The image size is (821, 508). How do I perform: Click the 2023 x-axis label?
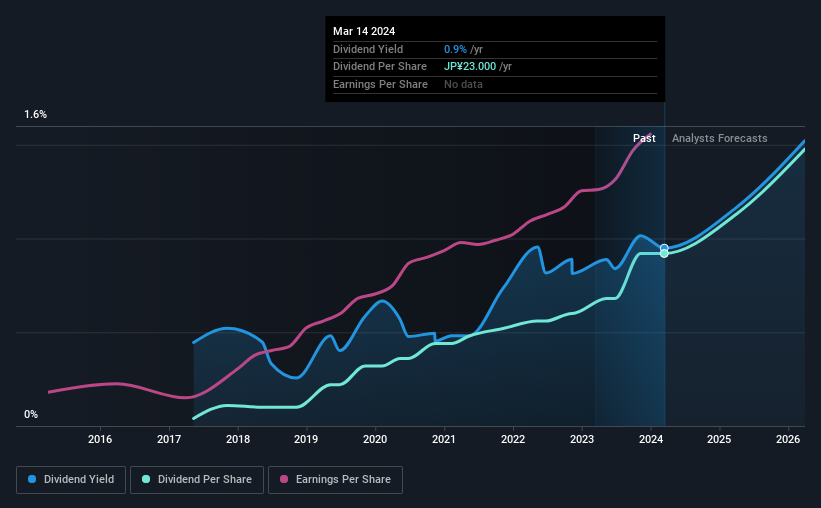(x=582, y=439)
